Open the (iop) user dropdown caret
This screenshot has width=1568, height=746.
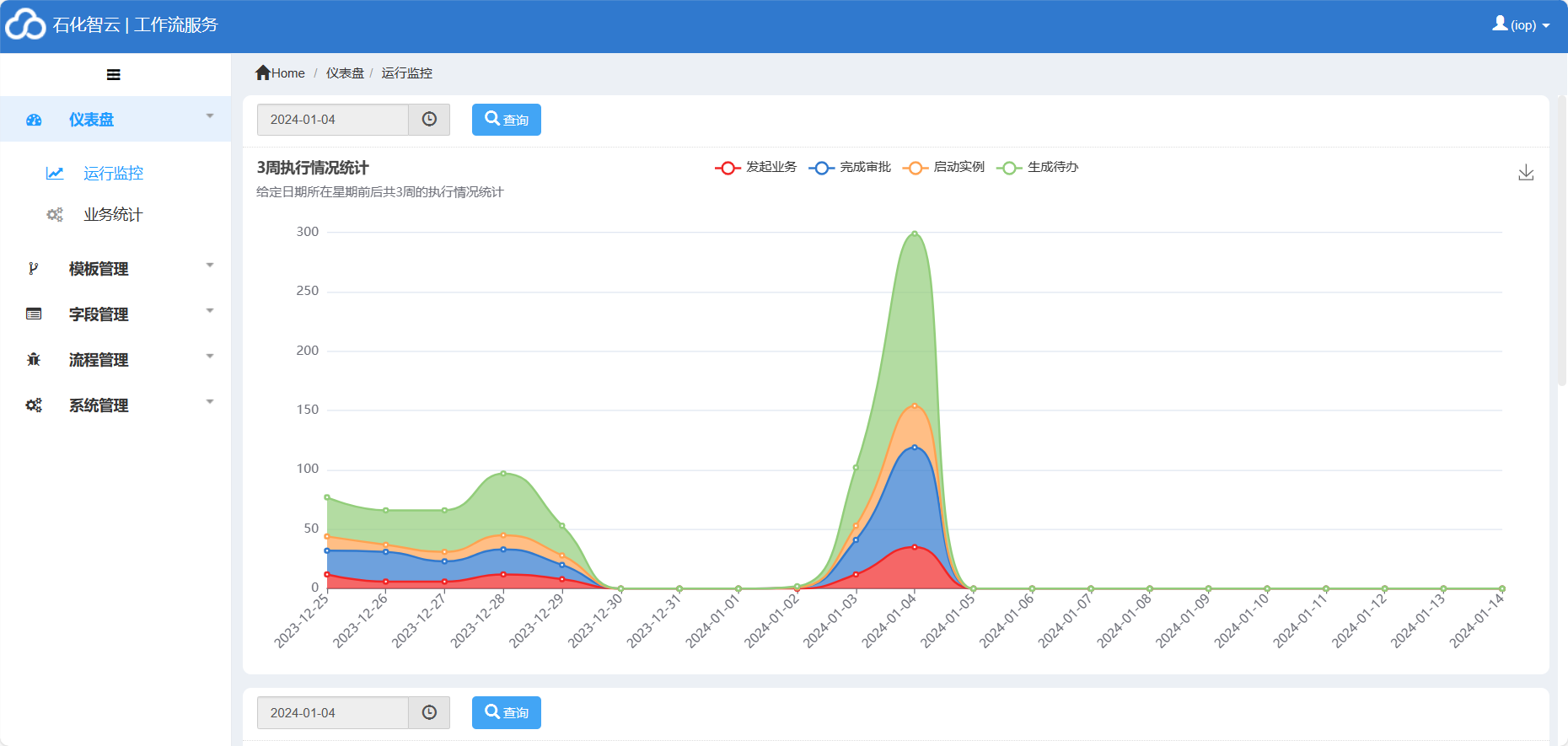pos(1546,26)
